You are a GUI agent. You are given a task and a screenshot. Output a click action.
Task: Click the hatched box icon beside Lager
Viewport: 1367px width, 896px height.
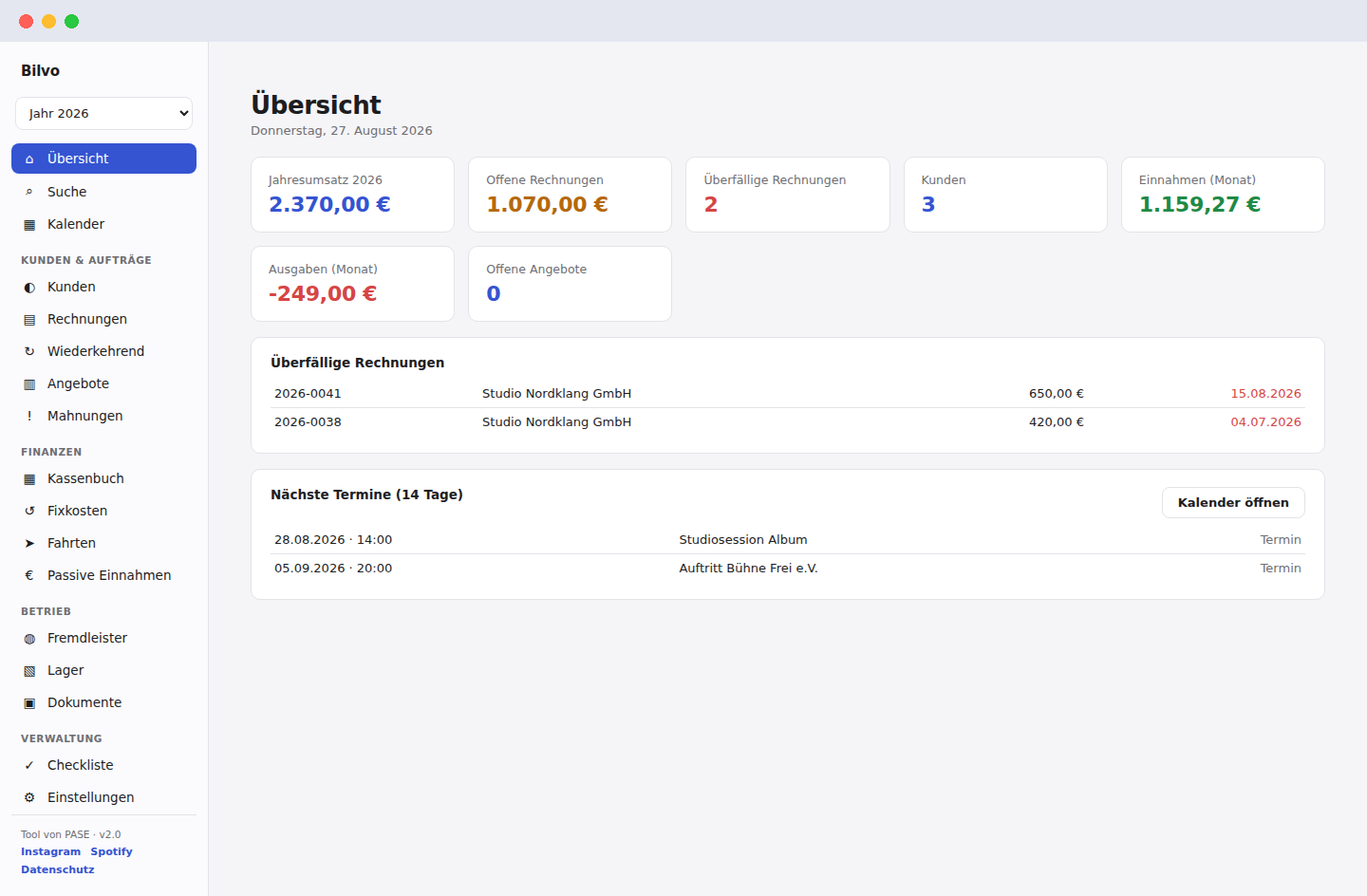pos(29,671)
